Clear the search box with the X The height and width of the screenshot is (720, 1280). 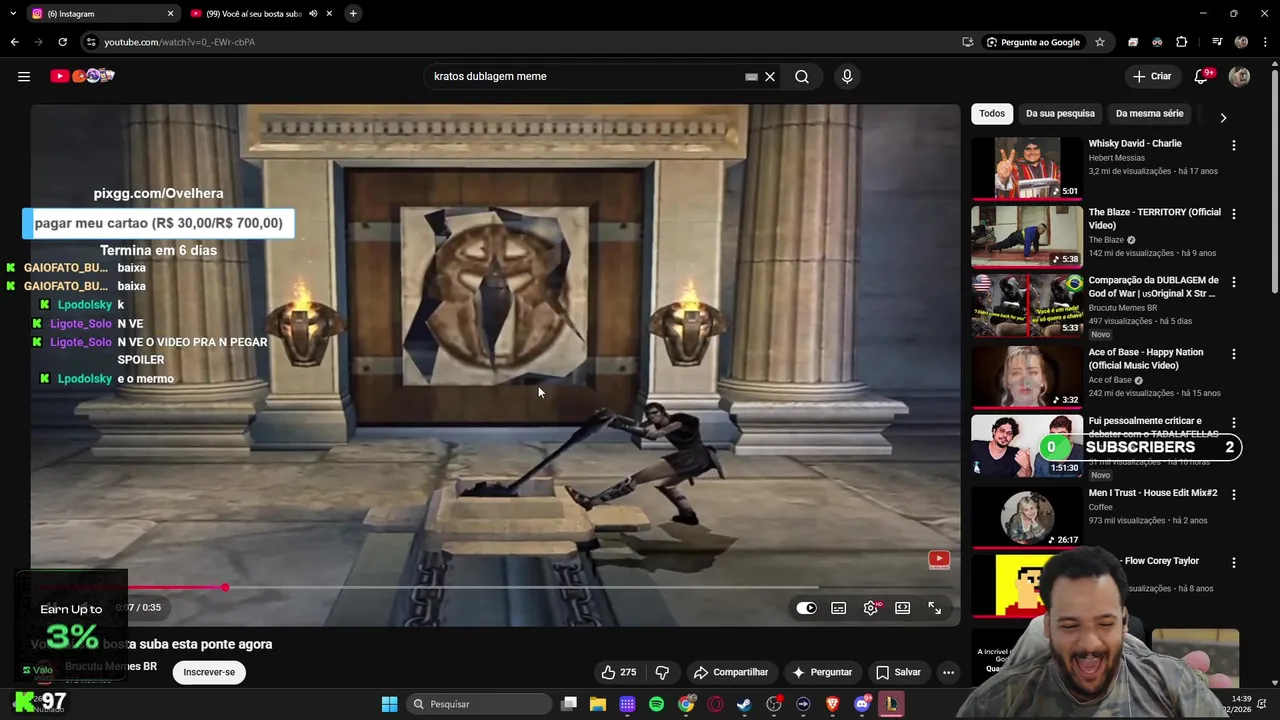770,76
